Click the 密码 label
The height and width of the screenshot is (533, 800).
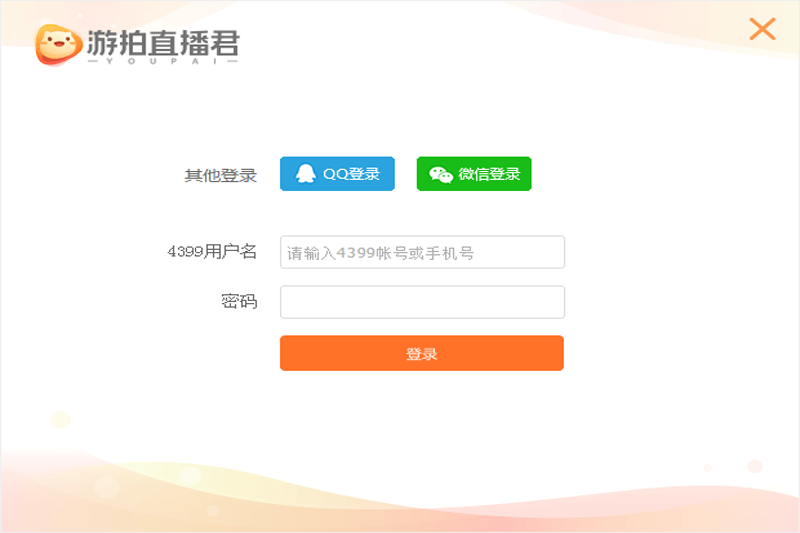[x=239, y=301]
